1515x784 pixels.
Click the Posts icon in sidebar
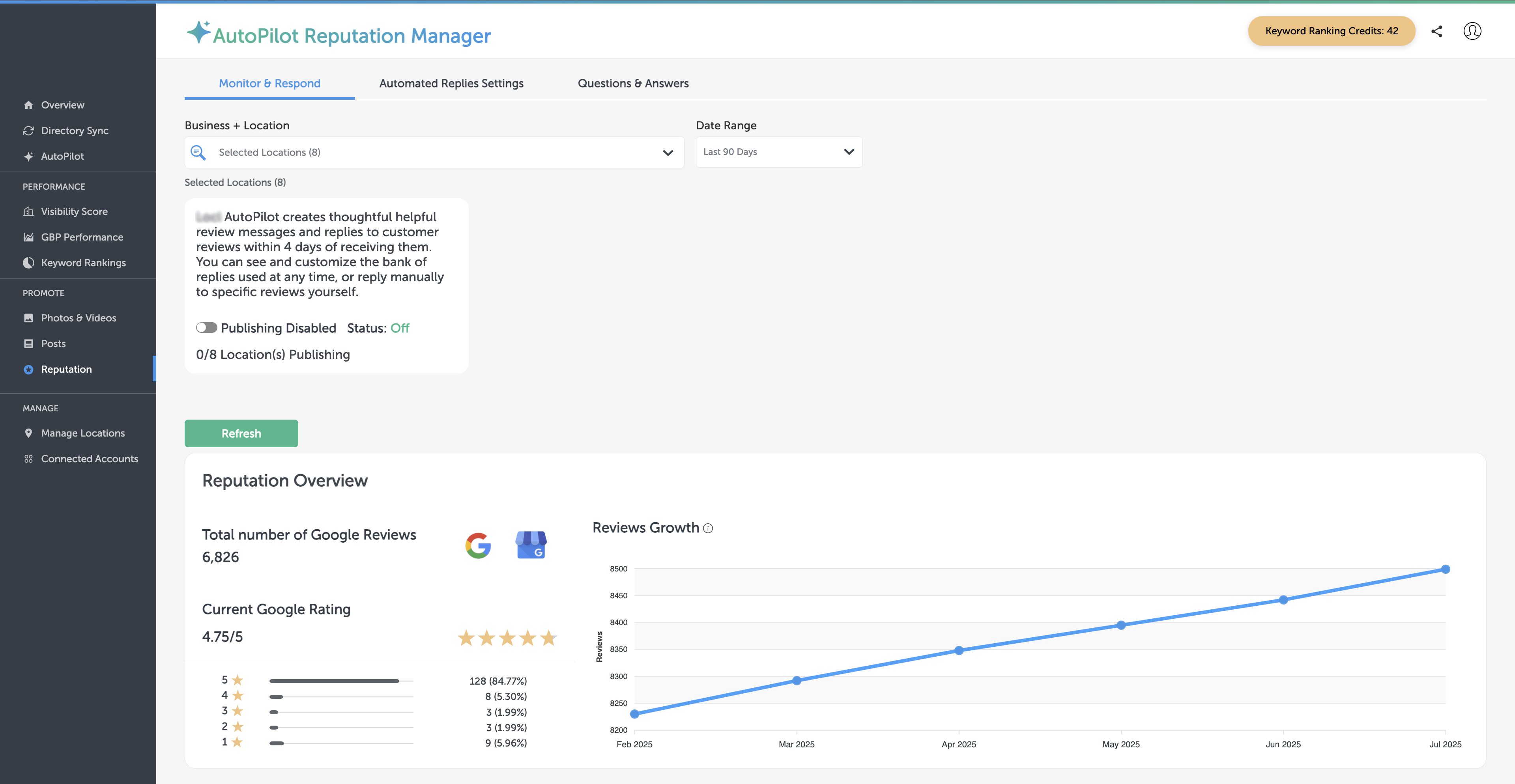point(28,344)
